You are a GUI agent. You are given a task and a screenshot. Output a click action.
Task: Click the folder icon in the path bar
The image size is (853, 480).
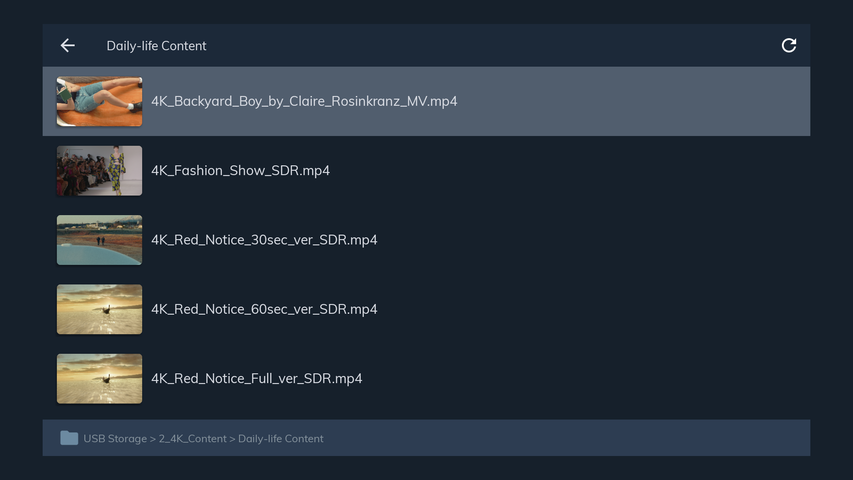tap(69, 438)
